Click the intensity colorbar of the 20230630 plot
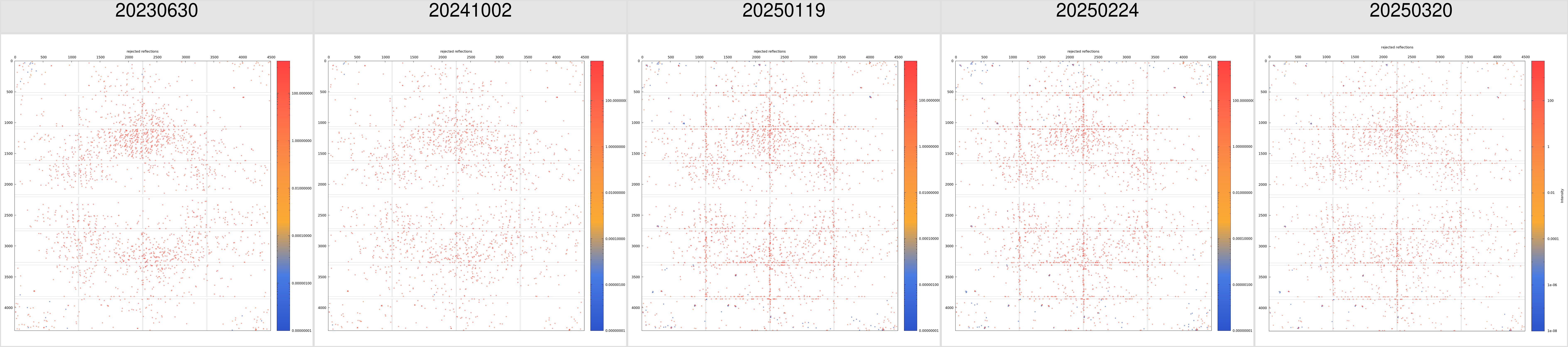Viewport: 1568px width, 347px height. pyautogui.click(x=283, y=195)
